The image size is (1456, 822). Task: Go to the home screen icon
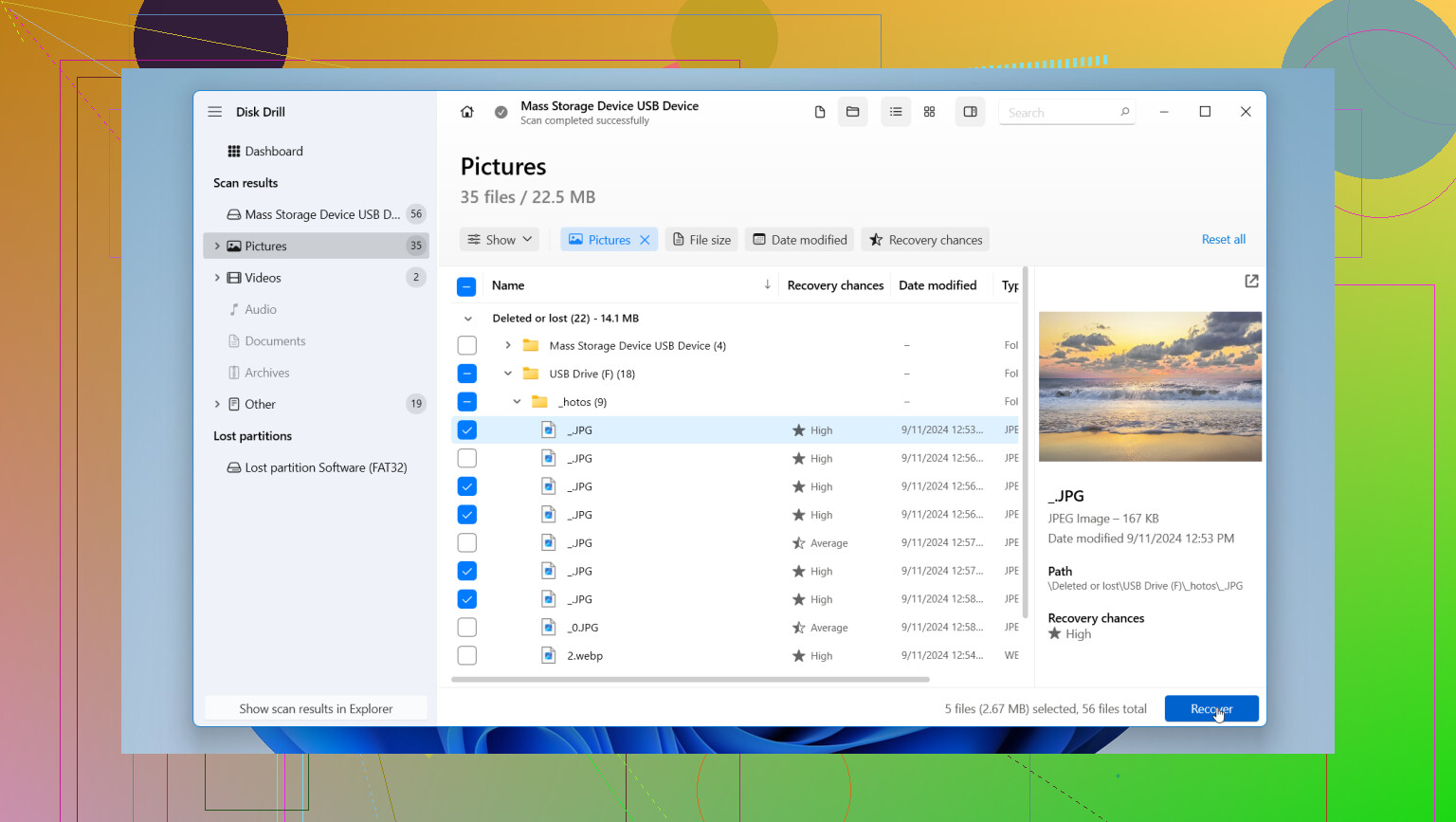tap(467, 112)
